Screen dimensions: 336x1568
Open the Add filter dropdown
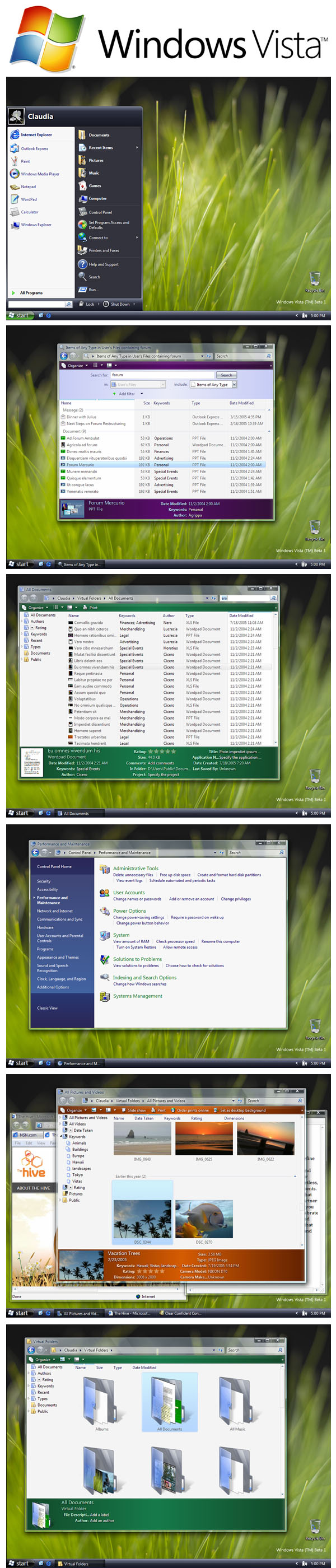point(142,394)
